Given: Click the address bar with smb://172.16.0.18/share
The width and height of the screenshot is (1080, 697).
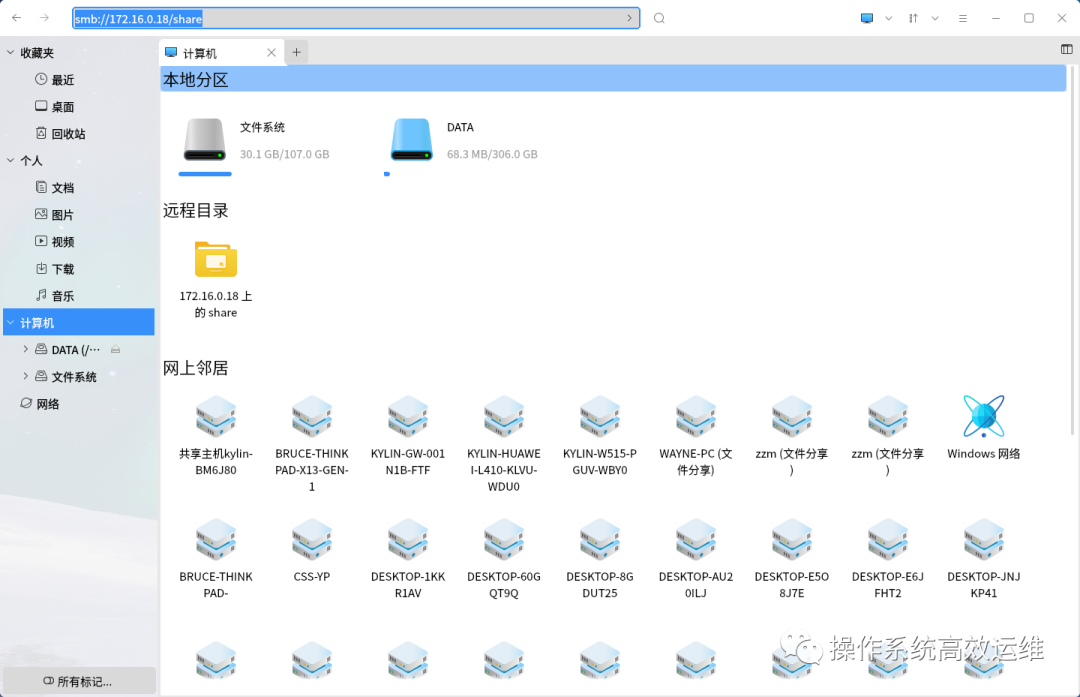Looking at the screenshot, I should click(x=356, y=19).
